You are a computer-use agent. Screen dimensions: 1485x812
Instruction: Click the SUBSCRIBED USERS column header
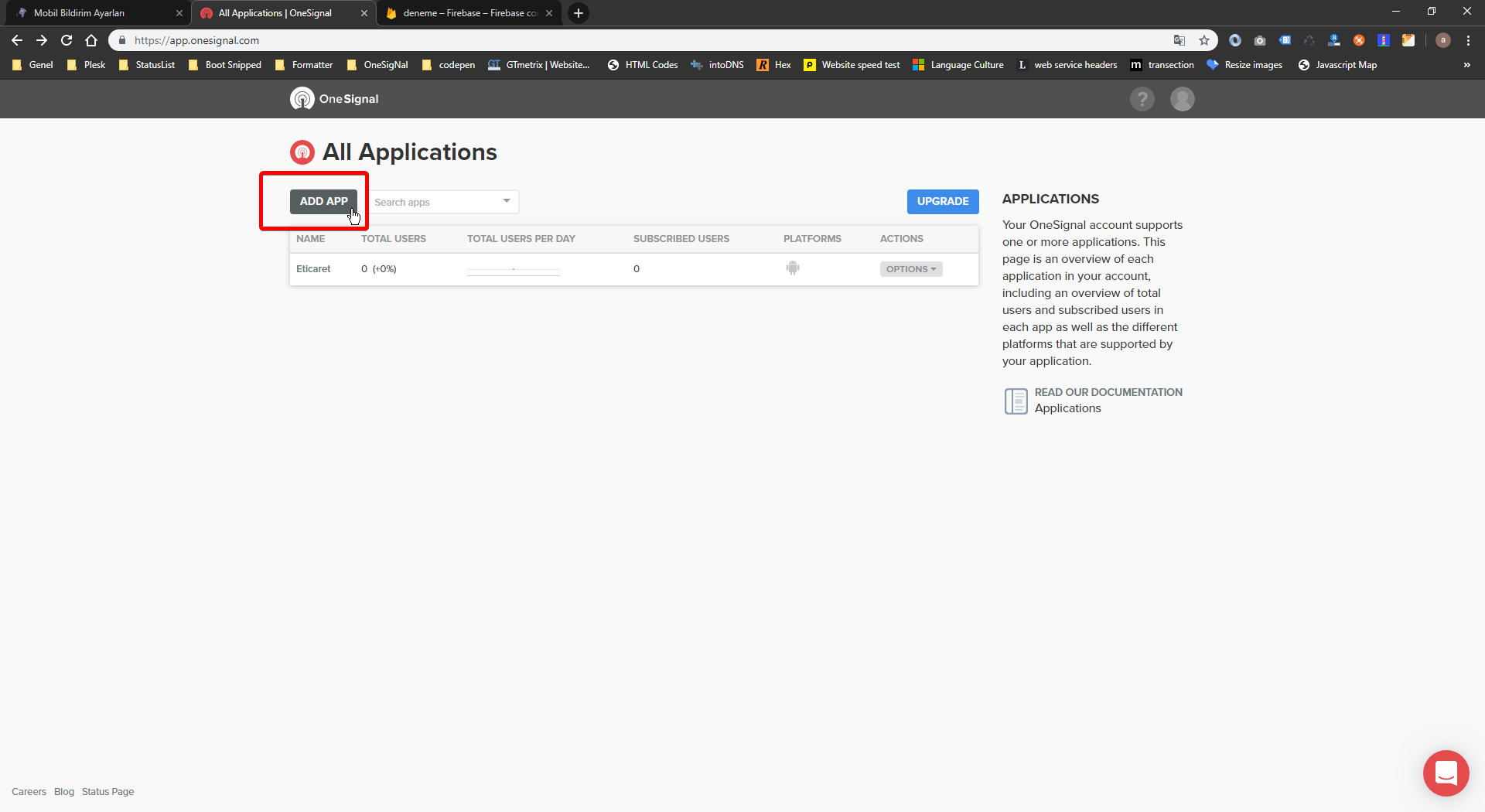(681, 239)
